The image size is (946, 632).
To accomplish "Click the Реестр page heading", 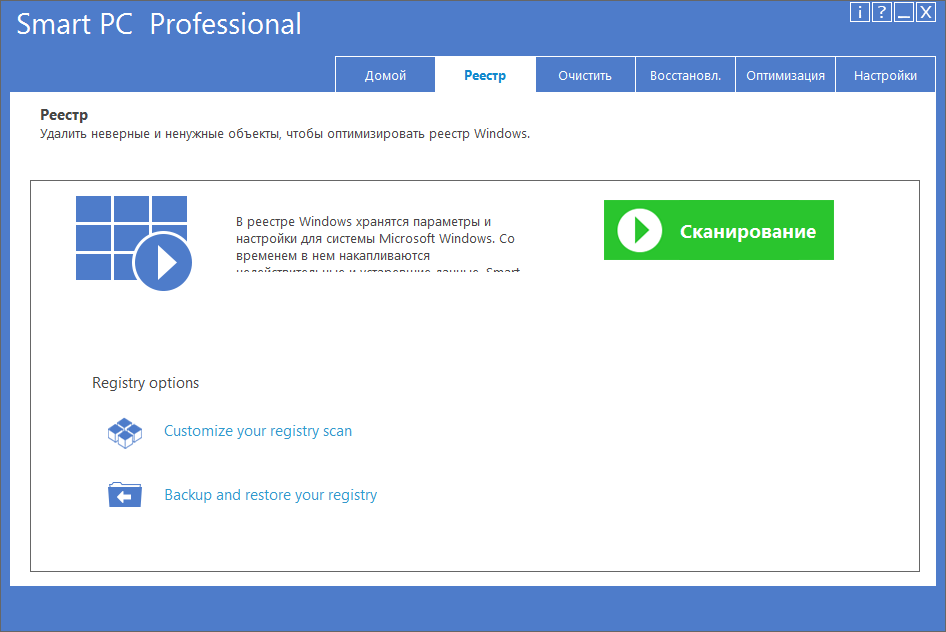I will [x=64, y=115].
